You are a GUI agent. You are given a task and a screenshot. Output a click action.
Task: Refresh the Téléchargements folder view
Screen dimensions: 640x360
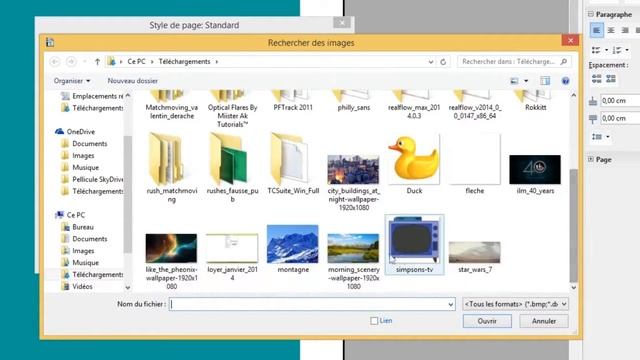pyautogui.click(x=443, y=62)
